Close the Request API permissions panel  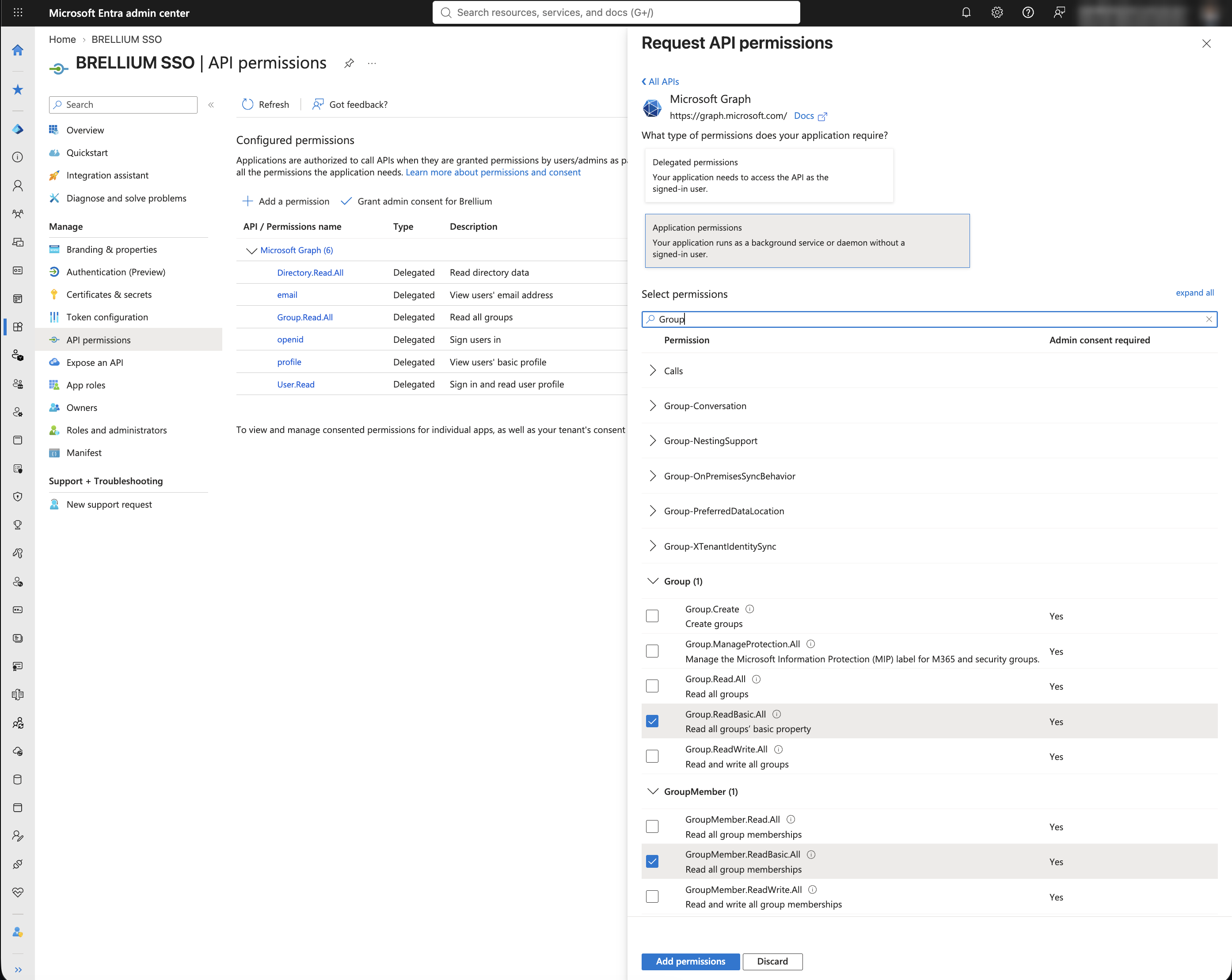pyautogui.click(x=1206, y=43)
